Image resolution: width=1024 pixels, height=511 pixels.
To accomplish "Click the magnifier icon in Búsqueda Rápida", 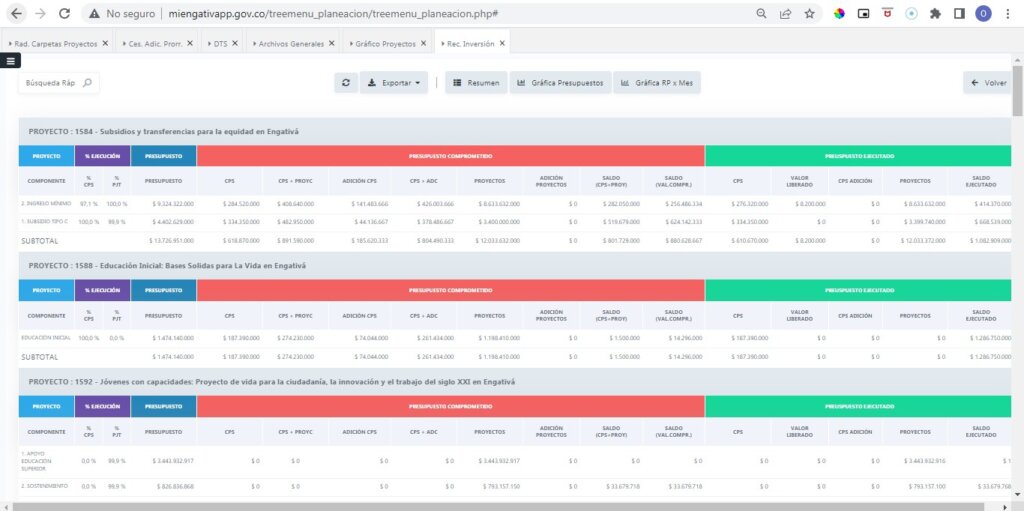I will click(x=88, y=83).
